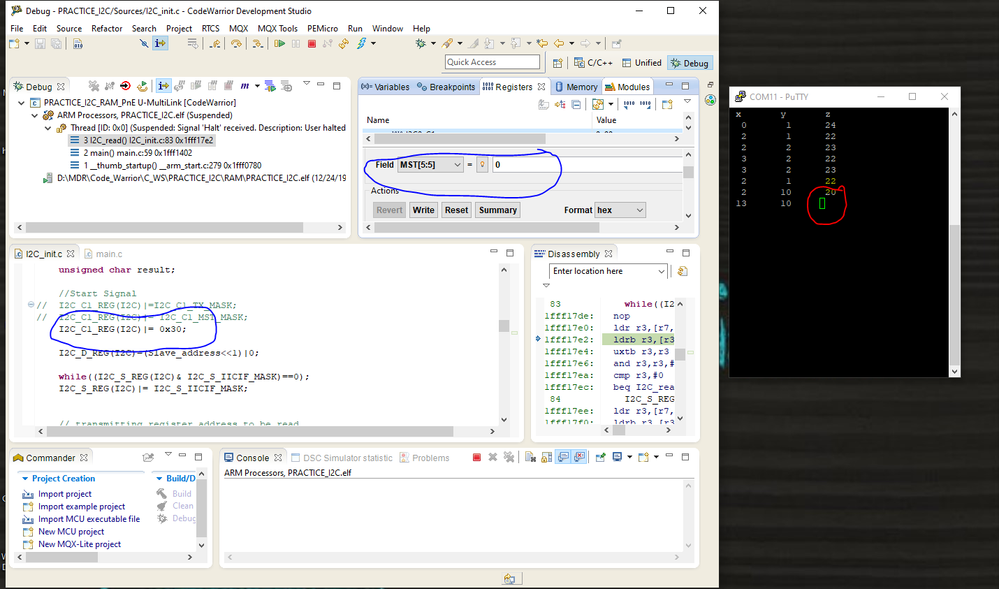999x589 pixels.
Task: Open the PEMicro menu
Action: coord(322,28)
